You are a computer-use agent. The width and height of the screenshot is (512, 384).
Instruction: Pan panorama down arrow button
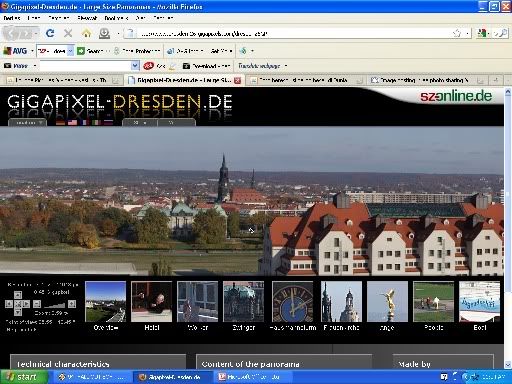[18, 312]
